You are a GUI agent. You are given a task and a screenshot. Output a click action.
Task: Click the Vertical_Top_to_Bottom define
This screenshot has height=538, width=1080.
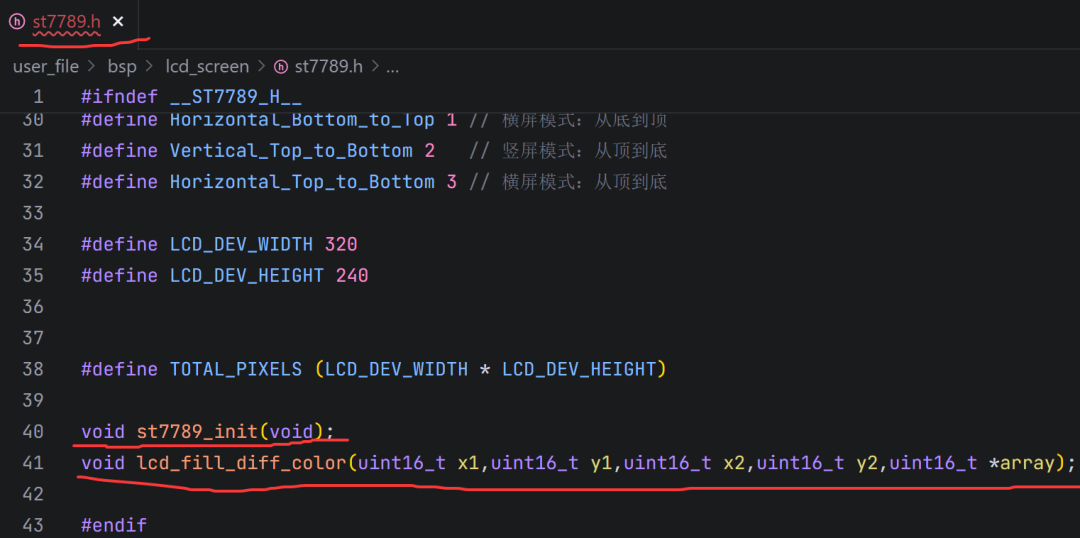tap(291, 150)
